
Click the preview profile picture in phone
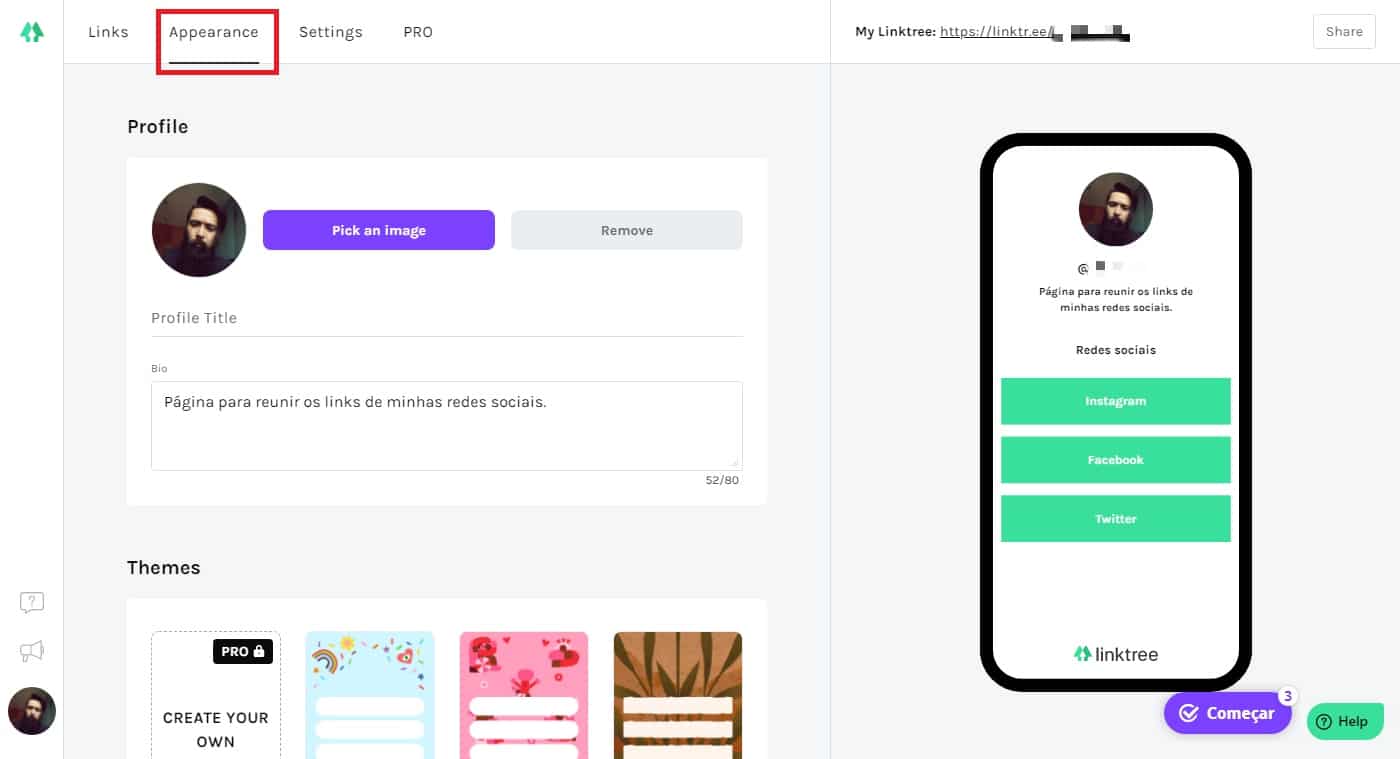1116,209
